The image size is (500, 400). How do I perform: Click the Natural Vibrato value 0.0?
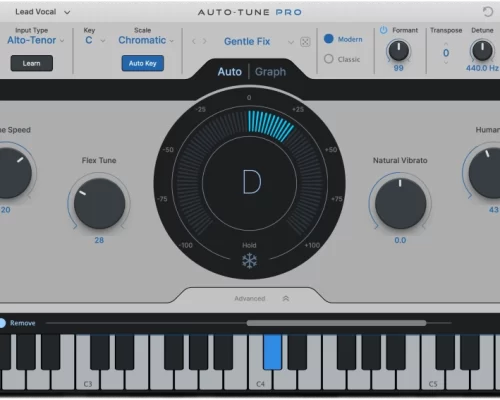tap(400, 240)
